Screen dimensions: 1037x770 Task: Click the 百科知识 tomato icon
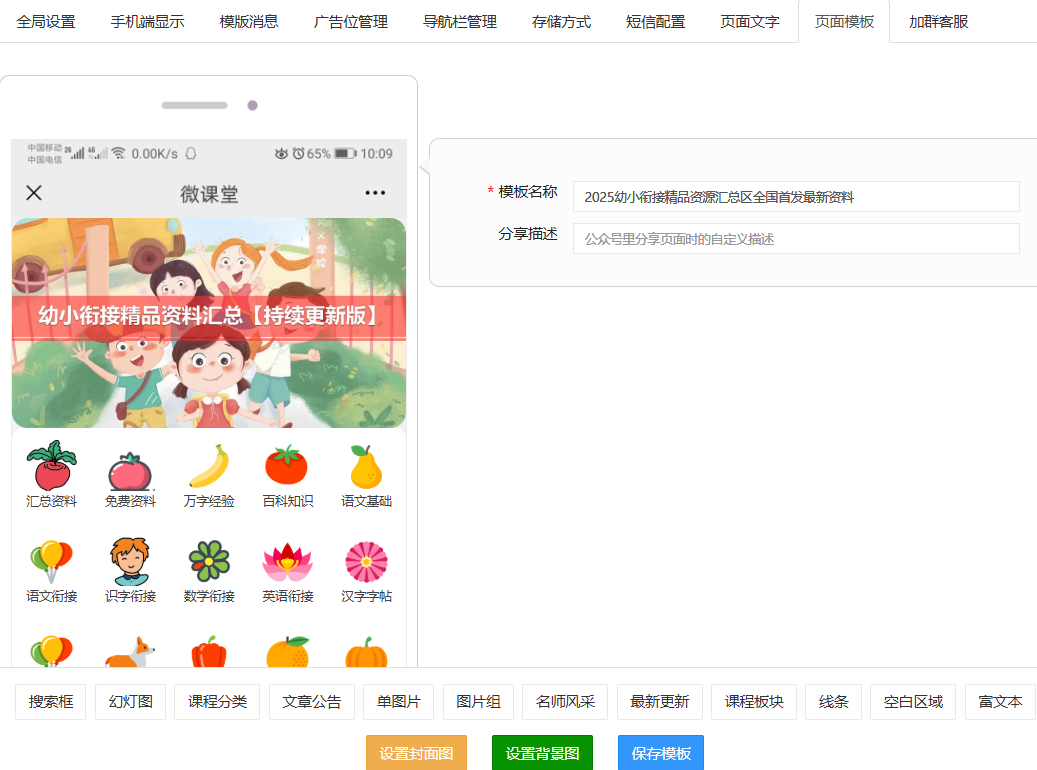[x=287, y=466]
